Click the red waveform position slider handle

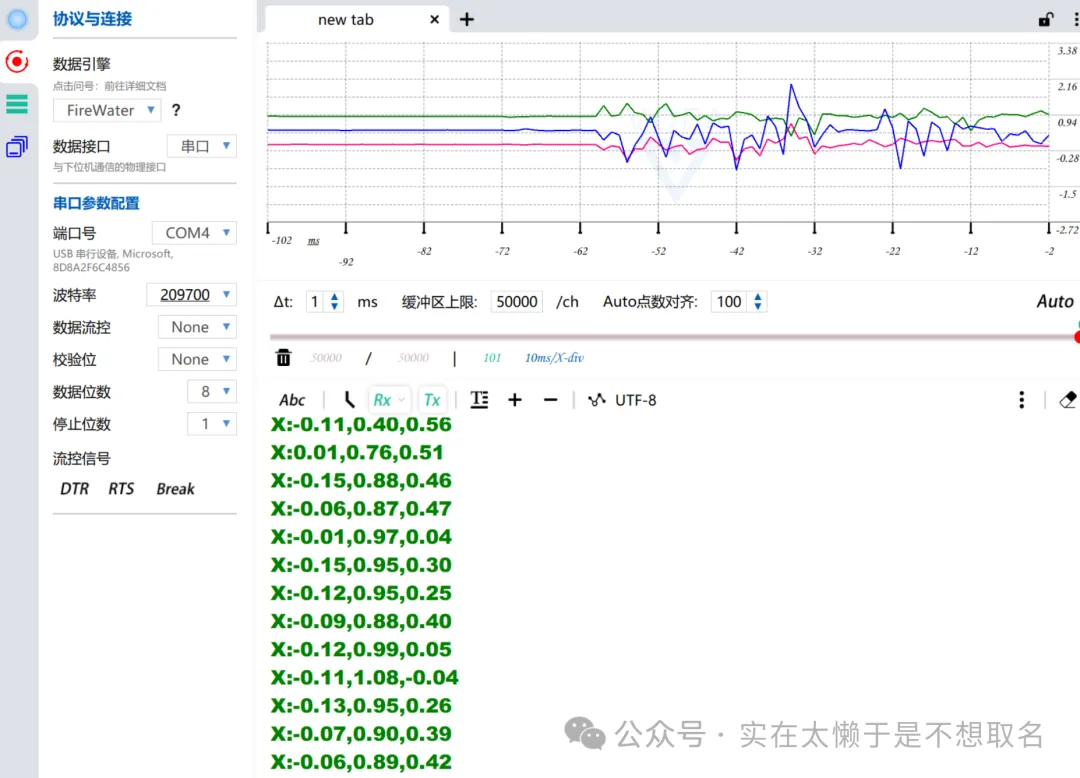click(1077, 337)
